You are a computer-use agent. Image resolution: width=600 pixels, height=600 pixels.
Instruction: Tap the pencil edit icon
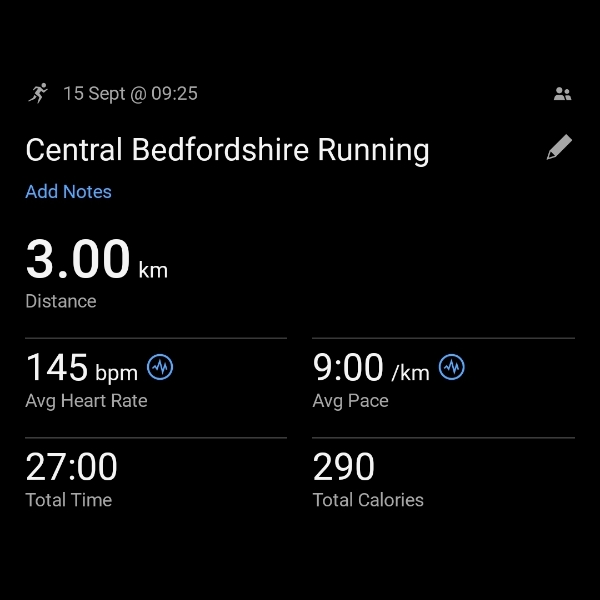[559, 148]
